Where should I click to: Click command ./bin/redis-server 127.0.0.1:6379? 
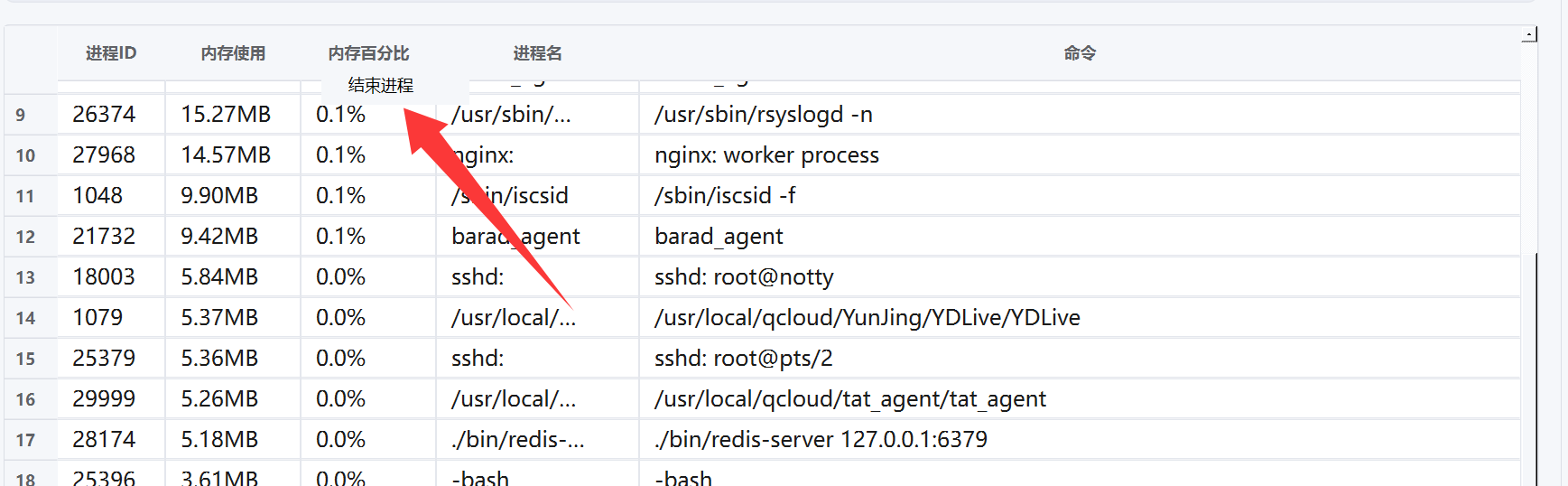click(1080, 440)
